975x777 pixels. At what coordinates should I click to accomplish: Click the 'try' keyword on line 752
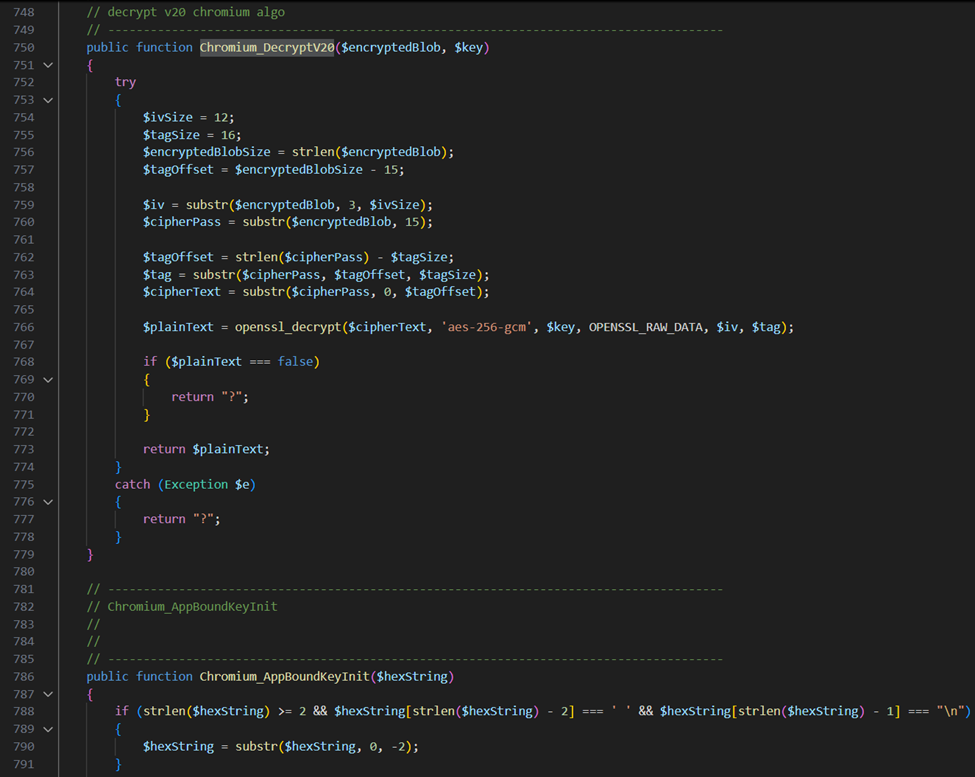[x=125, y=82]
